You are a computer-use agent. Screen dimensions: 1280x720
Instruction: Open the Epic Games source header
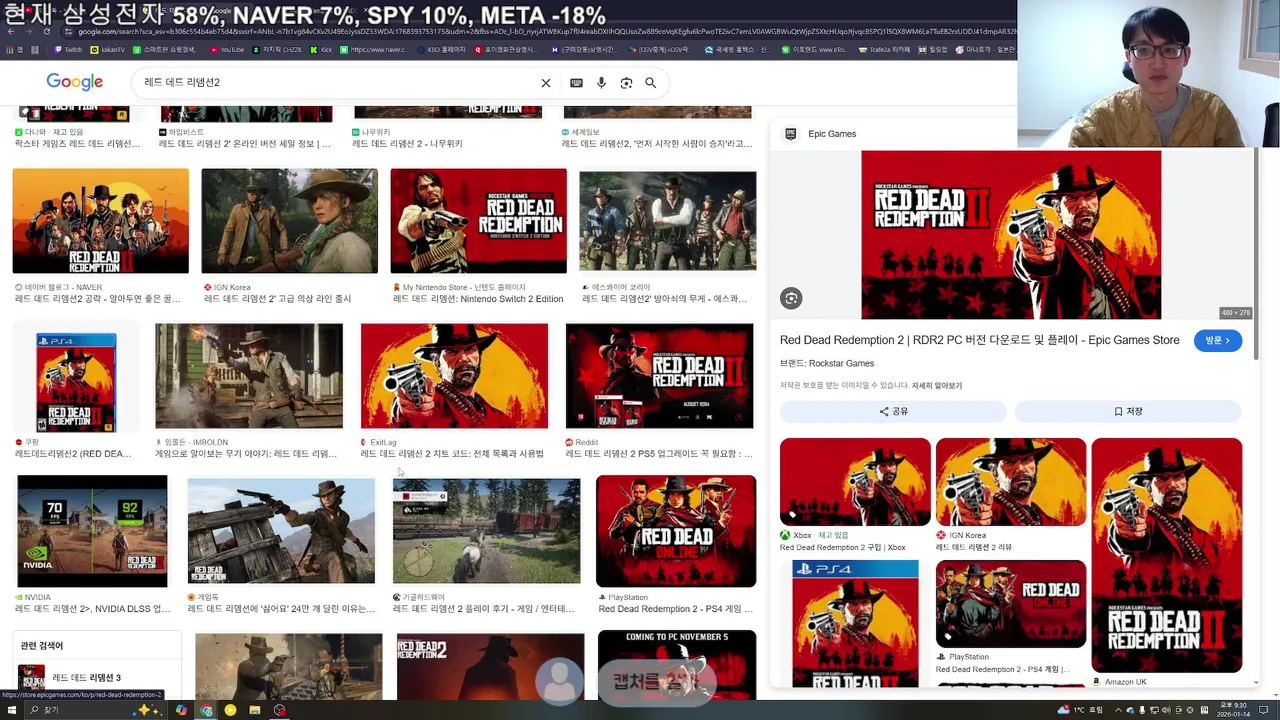click(821, 133)
